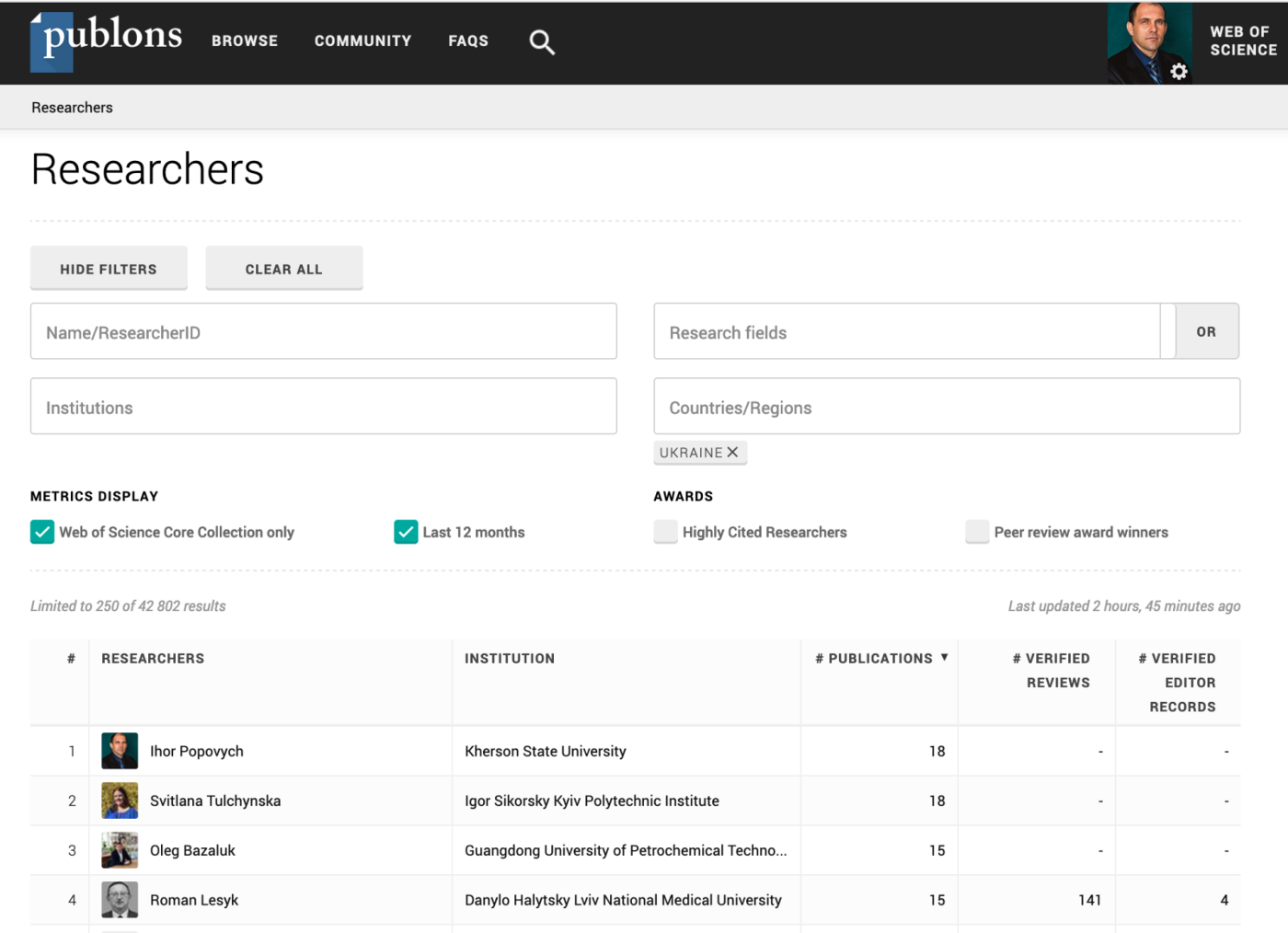Open Ihor Popovych researcher name

[x=197, y=751]
